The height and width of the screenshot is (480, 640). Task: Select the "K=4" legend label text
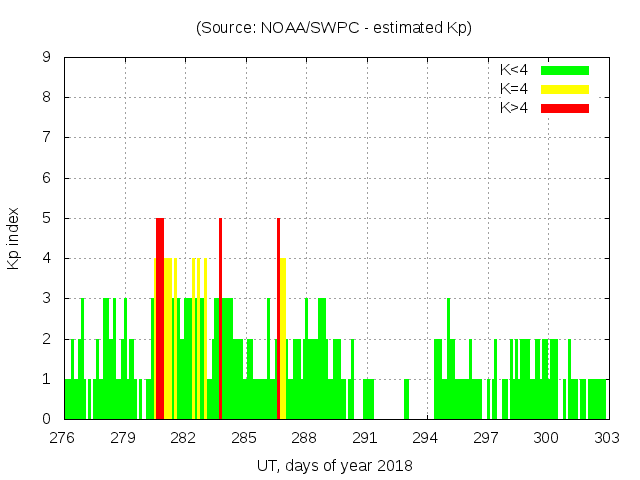[x=514, y=89]
